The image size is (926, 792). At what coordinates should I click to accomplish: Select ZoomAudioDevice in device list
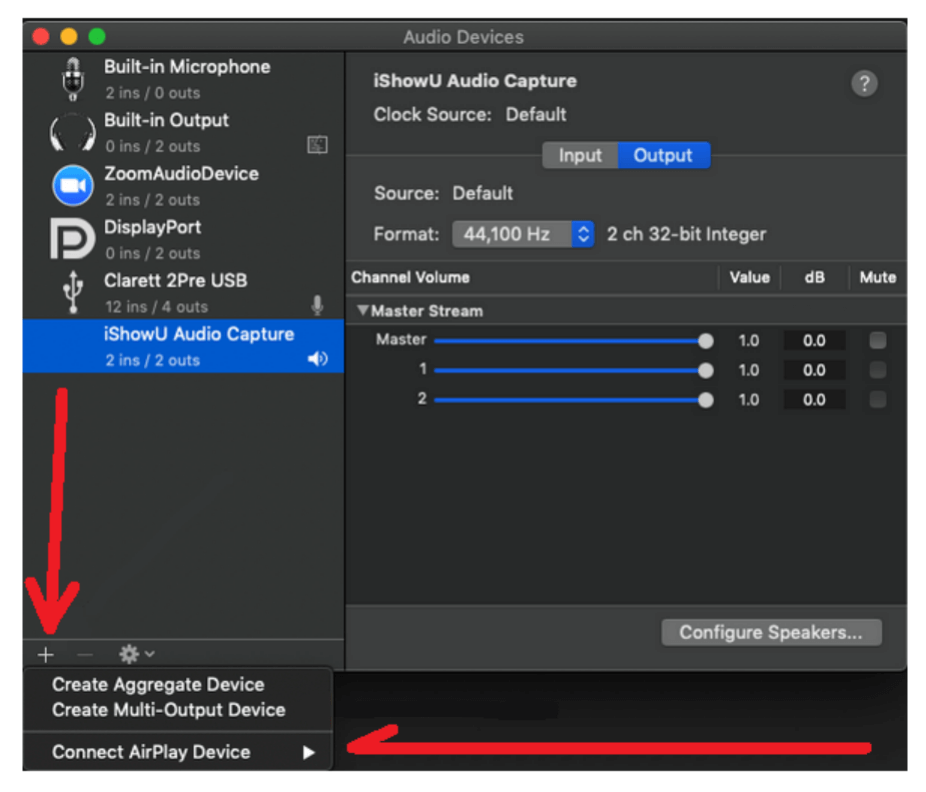point(183,186)
